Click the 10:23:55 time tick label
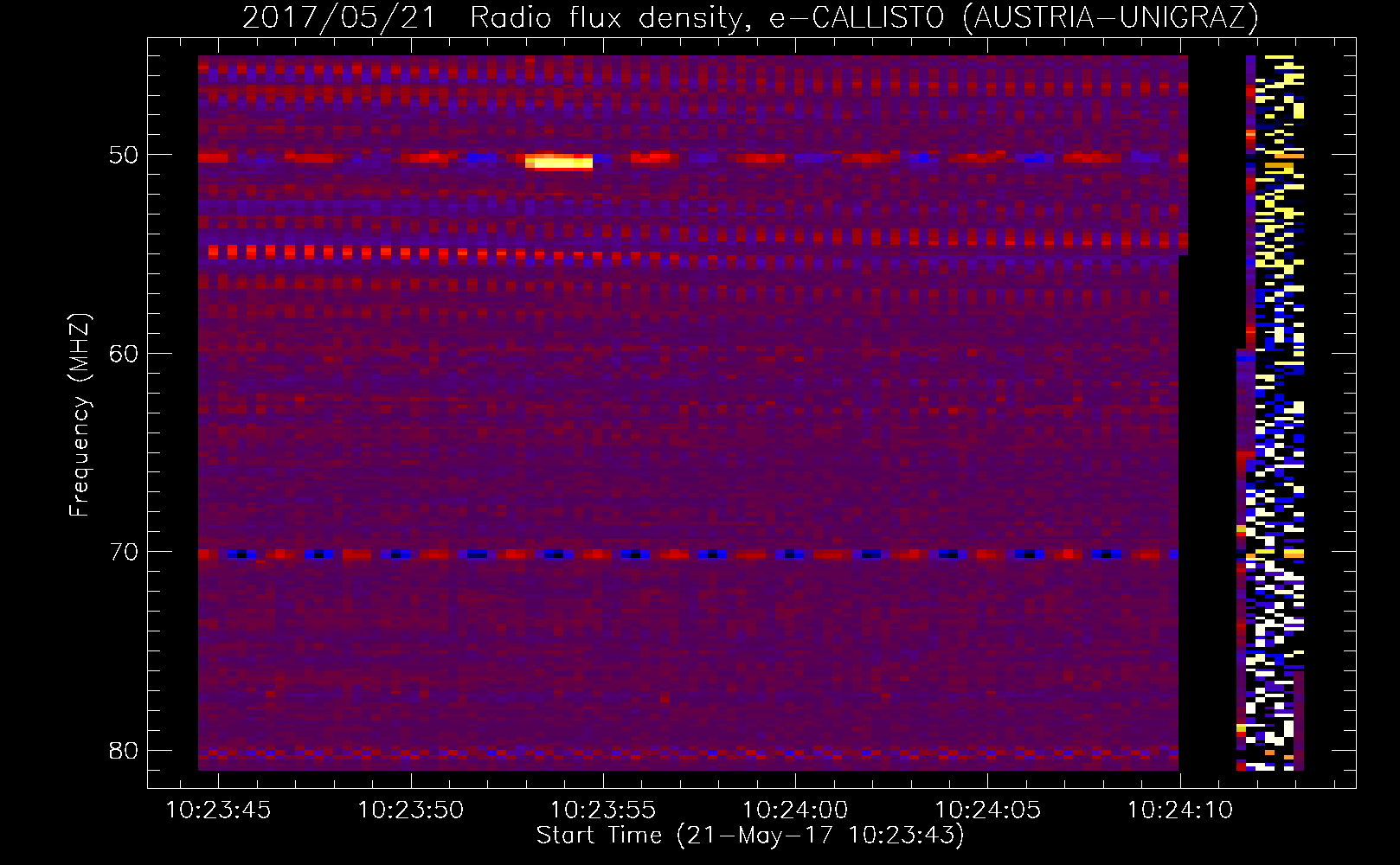The width and height of the screenshot is (1400, 865). point(603,811)
